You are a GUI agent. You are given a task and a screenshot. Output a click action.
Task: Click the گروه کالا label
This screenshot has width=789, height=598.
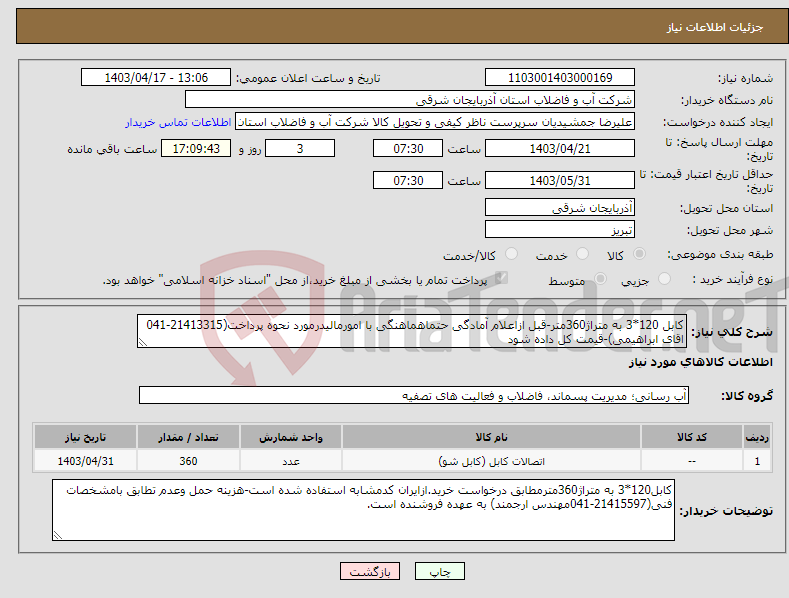click(747, 396)
